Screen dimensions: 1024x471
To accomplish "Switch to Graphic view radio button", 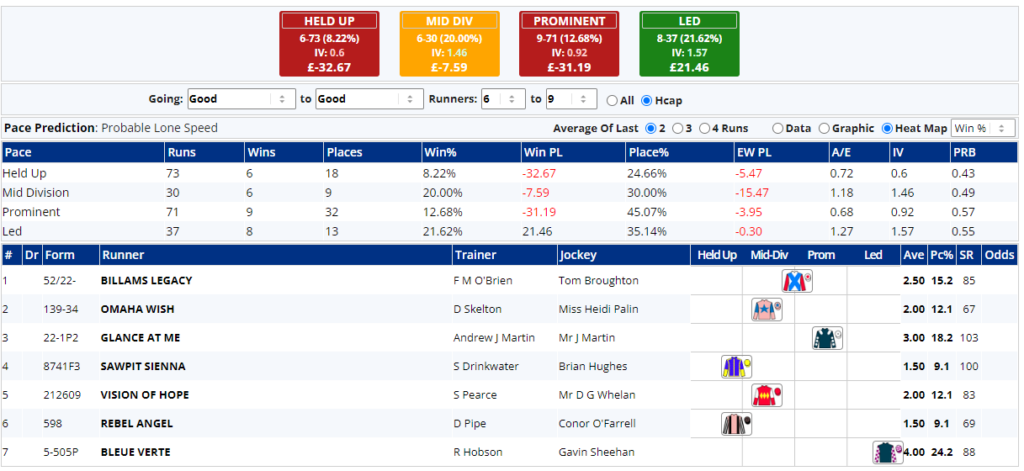I will (825, 128).
